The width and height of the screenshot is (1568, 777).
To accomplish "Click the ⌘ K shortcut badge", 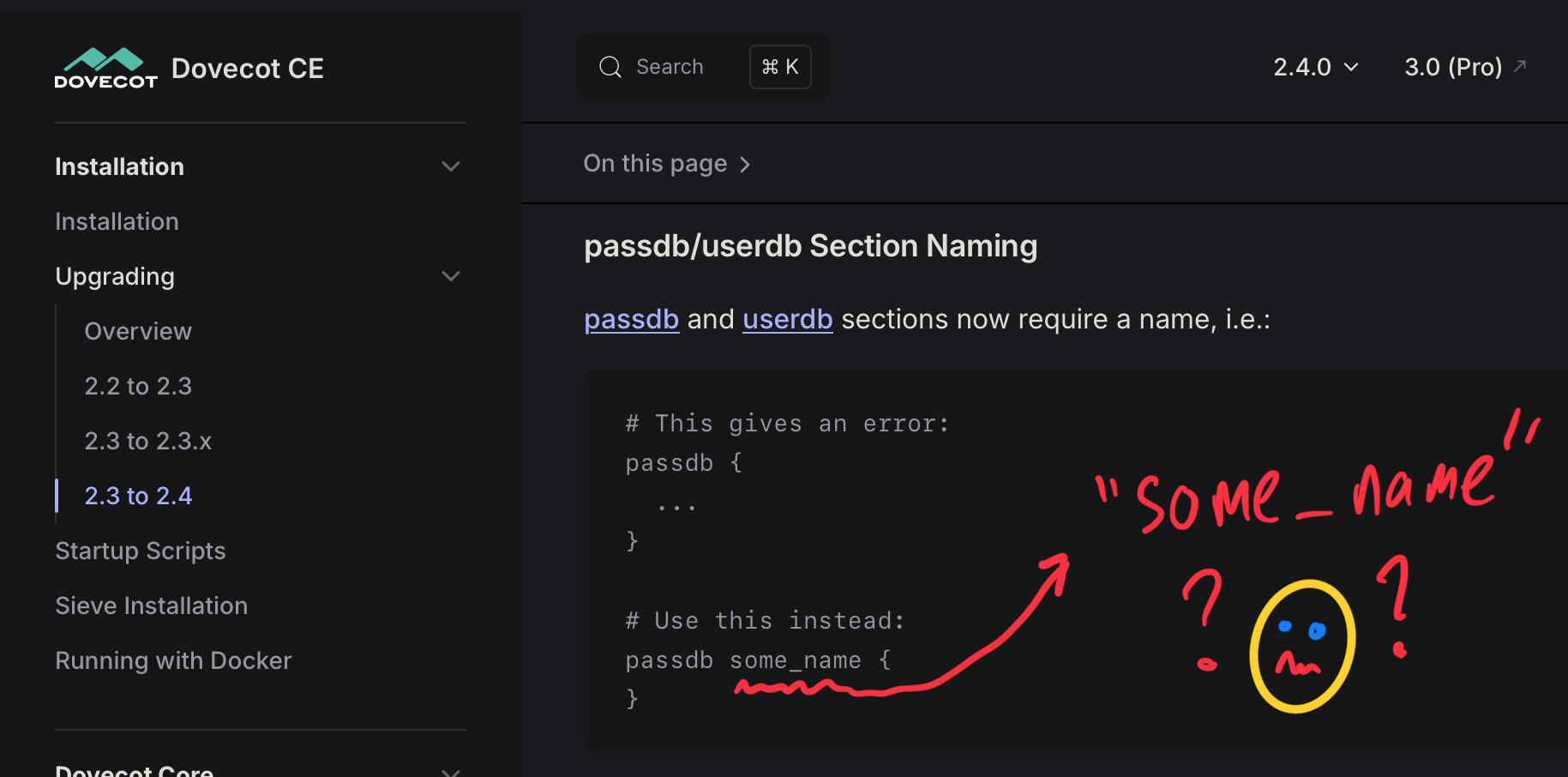I will click(780, 67).
